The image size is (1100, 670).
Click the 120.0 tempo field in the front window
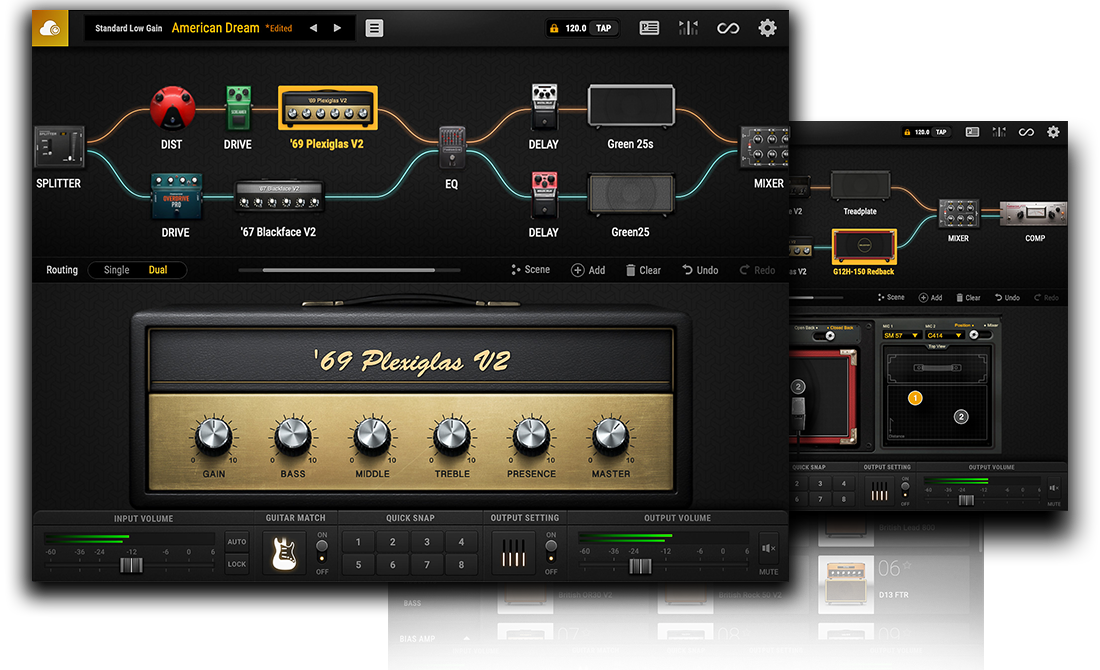tap(575, 28)
